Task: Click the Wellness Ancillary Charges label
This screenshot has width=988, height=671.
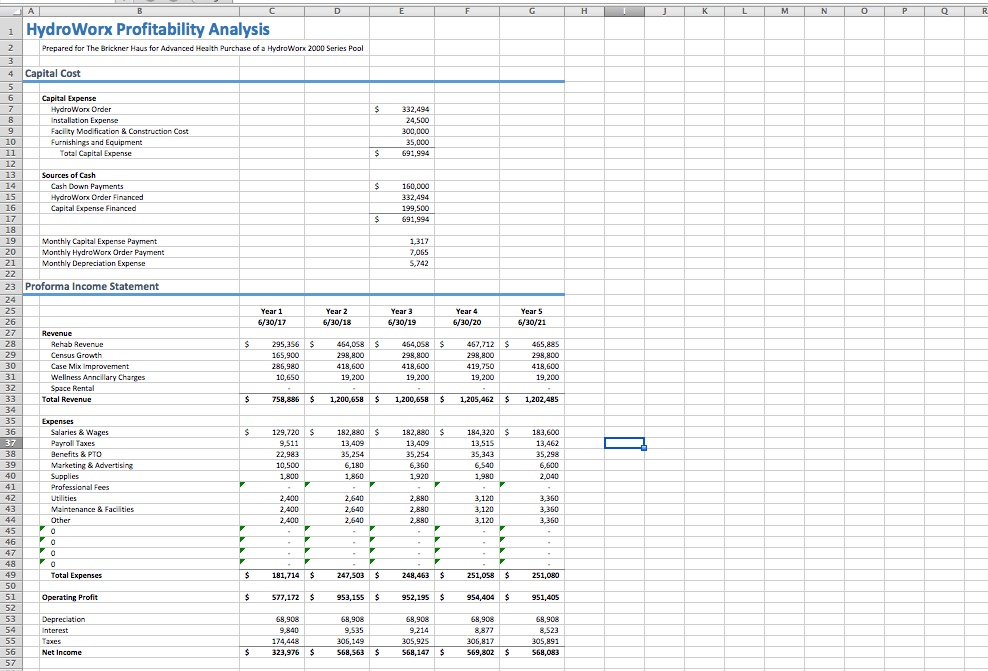Action: click(98, 377)
